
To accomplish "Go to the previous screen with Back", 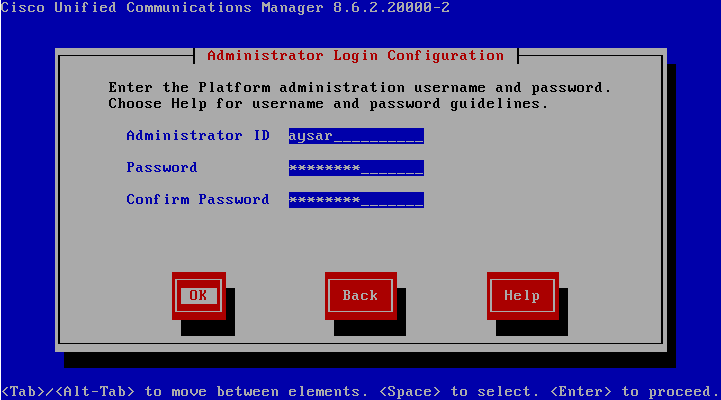I will point(360,296).
